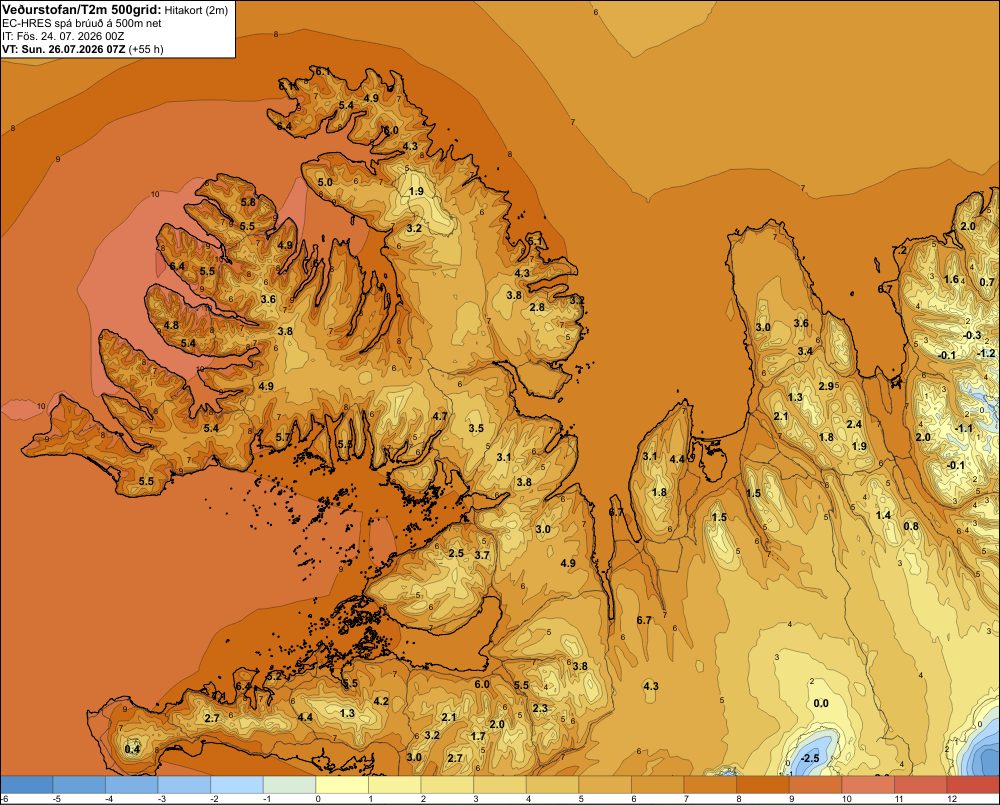Click the initial time 'IT: Fös. 24. 07. 2026 00Z'
Image resolution: width=1000 pixels, height=805 pixels.
62,36
